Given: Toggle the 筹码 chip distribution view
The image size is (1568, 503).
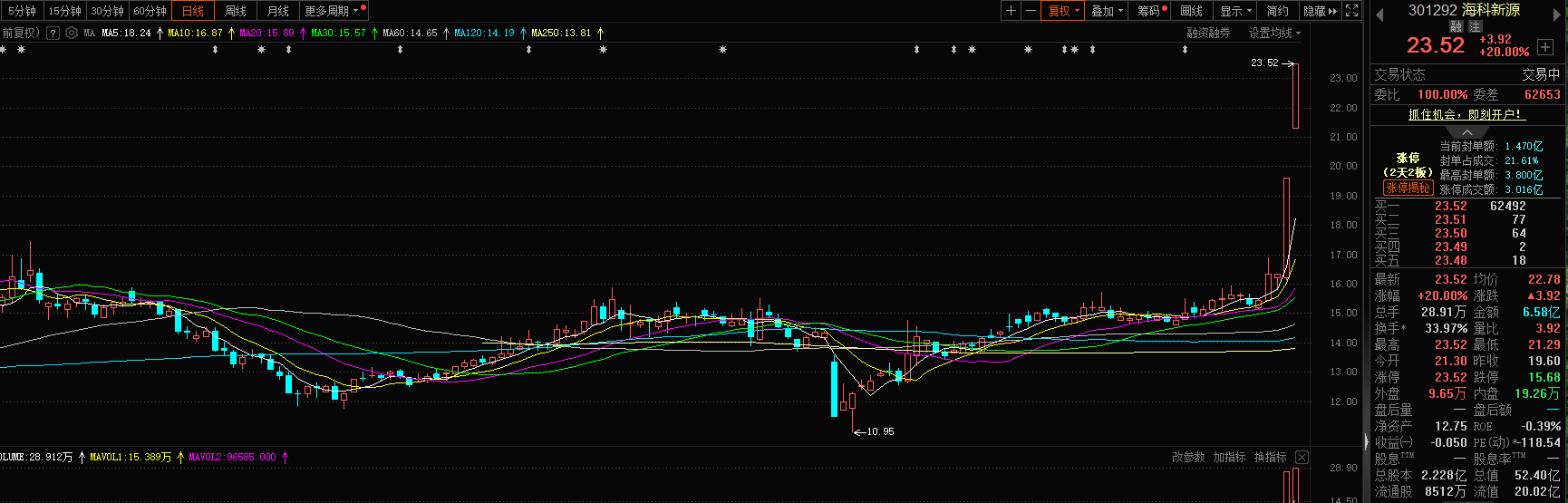Looking at the screenshot, I should point(1151,11).
